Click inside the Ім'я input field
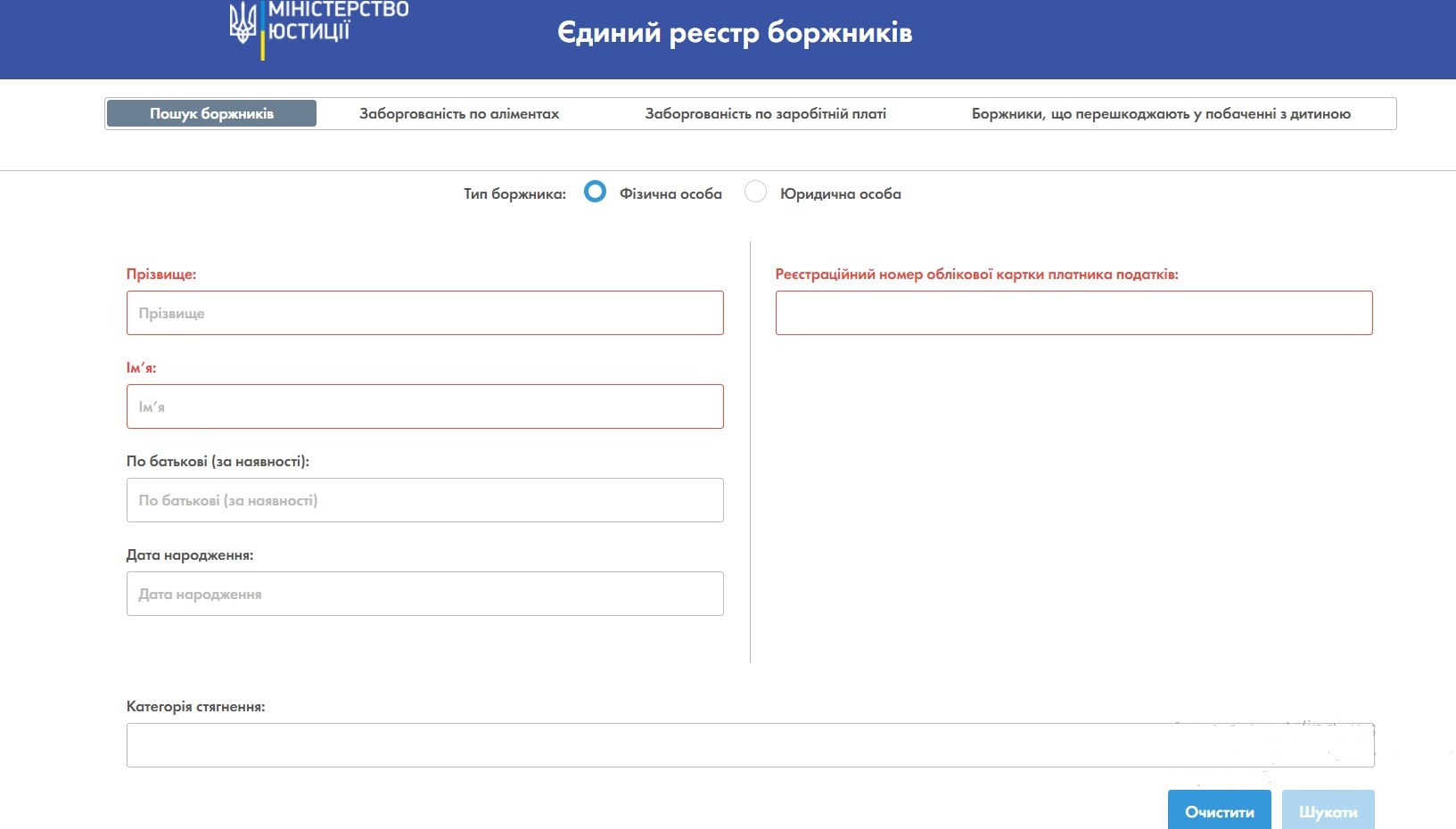 425,406
